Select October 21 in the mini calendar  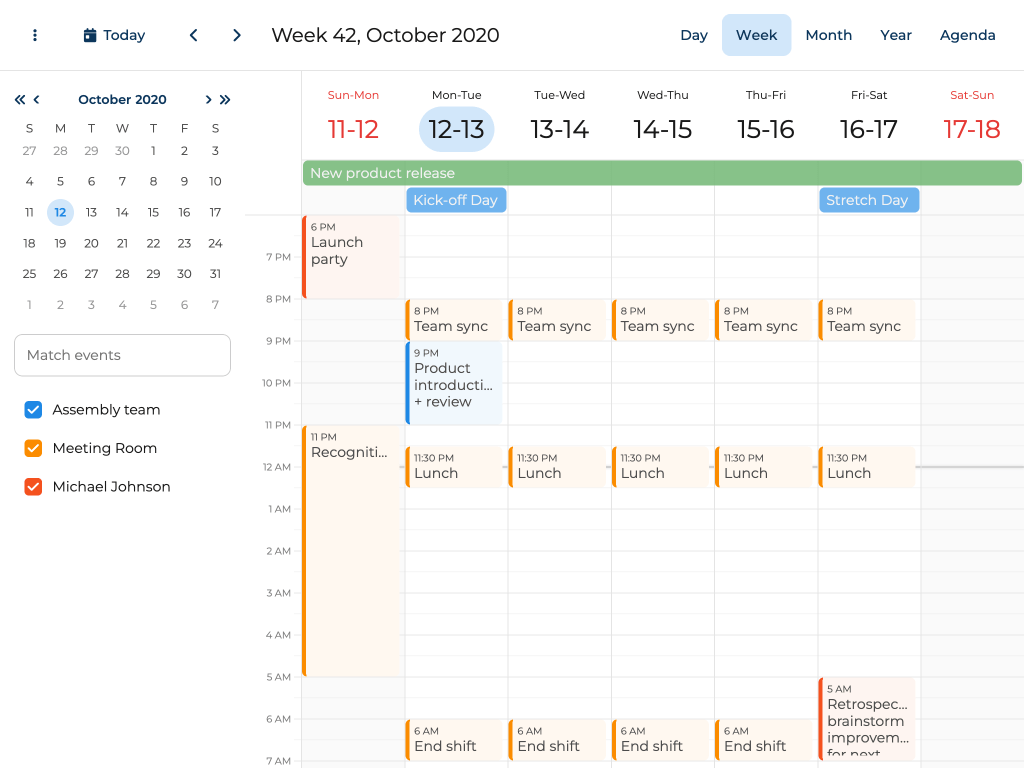point(122,243)
